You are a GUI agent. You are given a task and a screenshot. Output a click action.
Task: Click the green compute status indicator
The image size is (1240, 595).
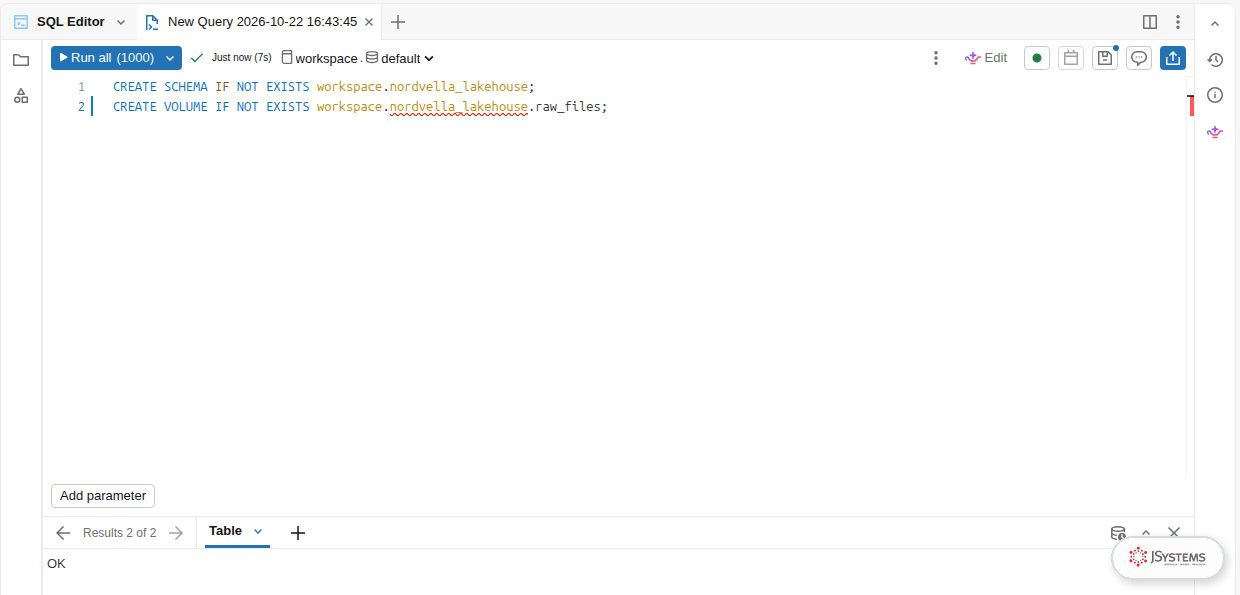pos(1037,58)
